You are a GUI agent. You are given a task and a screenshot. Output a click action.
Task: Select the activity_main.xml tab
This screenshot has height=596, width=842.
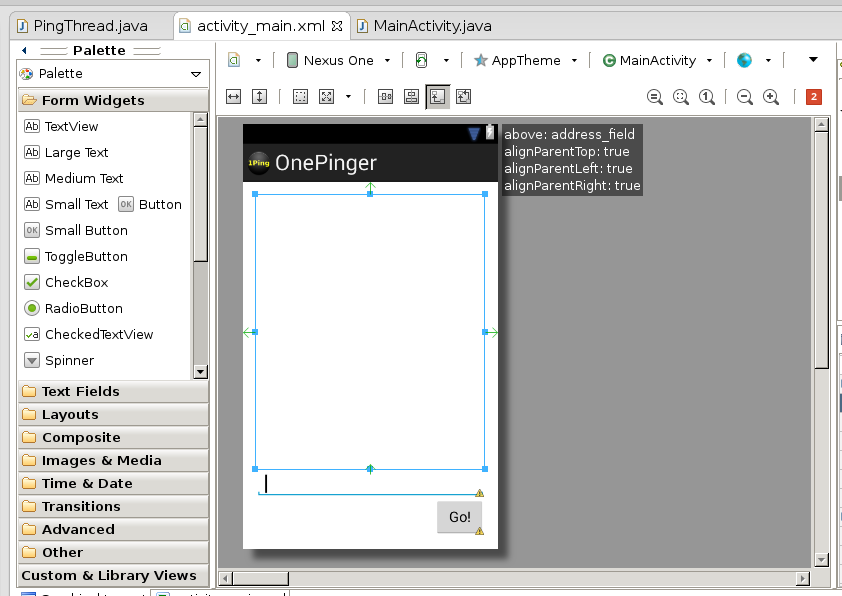click(260, 26)
